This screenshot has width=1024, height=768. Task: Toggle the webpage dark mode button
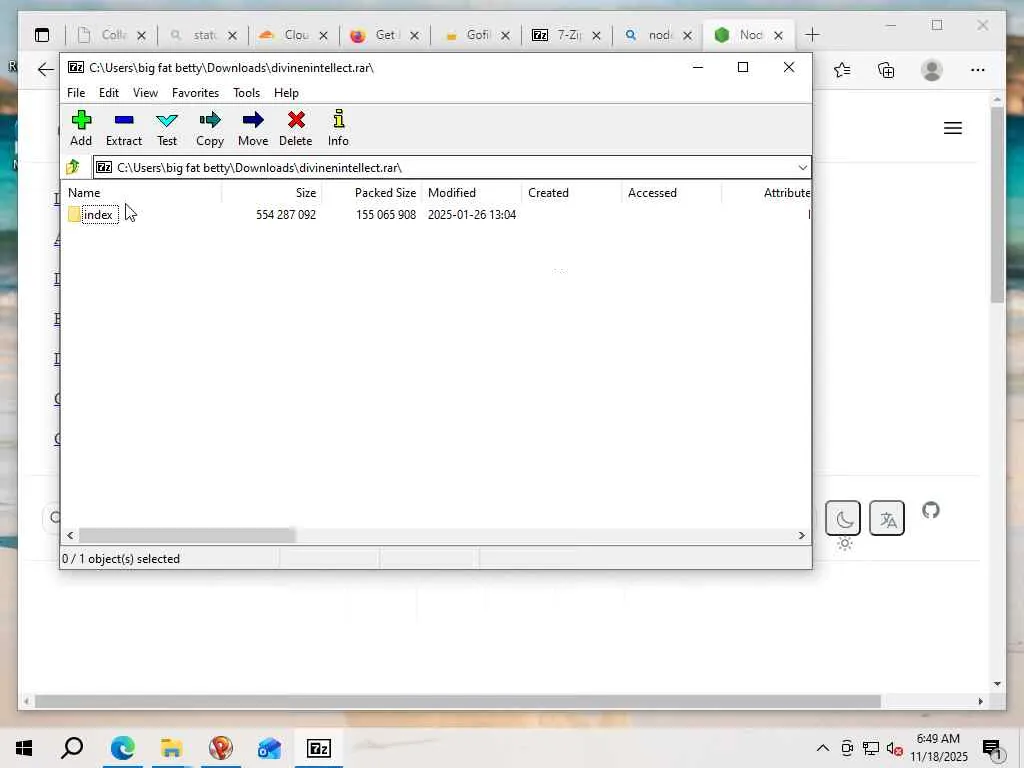pyautogui.click(x=843, y=519)
